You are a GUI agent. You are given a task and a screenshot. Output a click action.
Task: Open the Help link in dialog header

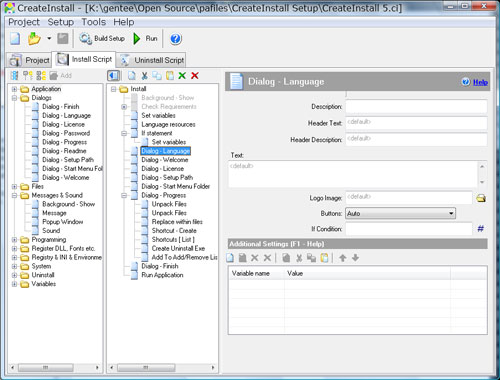pos(480,82)
